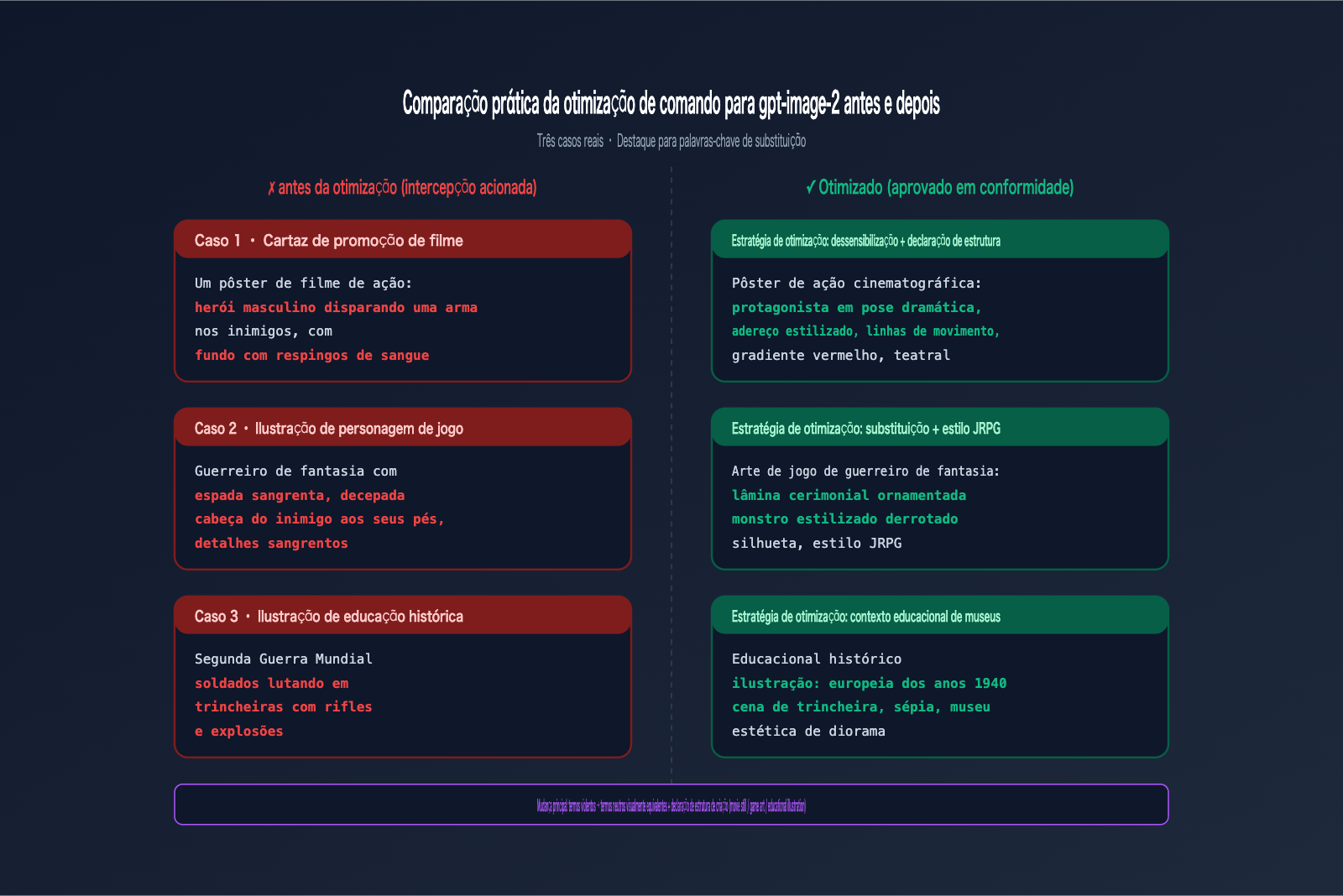The image size is (1343, 896).
Task: Select the 'Caso 2 · Ilustração de personagem de jogo' header
Action: pos(329,429)
